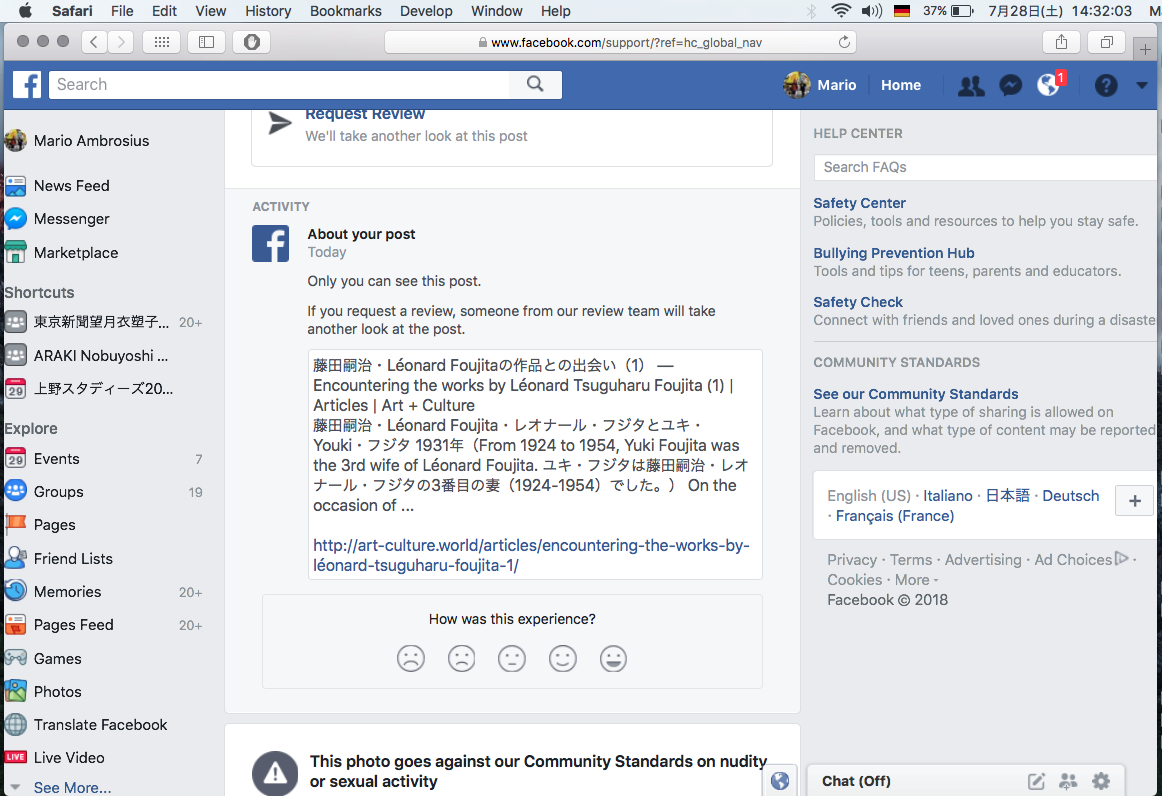Open Pages Feed in sidebar

73,626
